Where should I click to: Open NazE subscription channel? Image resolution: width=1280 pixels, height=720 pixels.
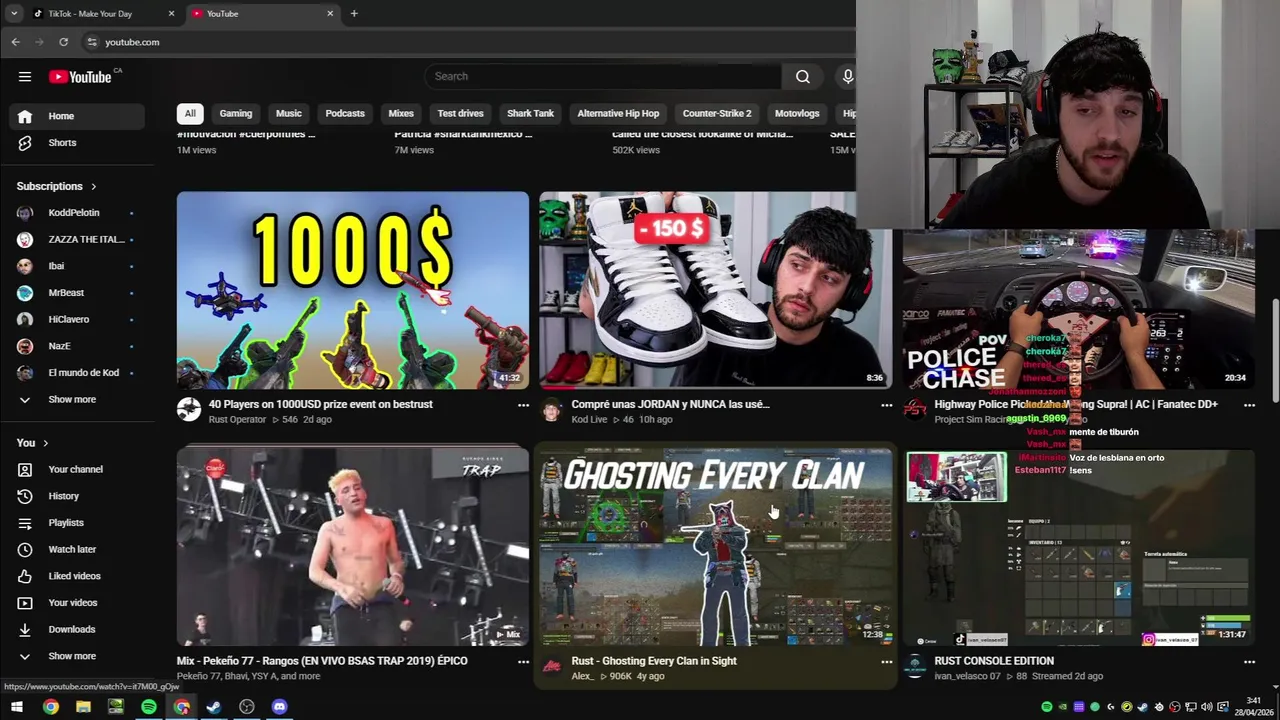click(x=78, y=346)
